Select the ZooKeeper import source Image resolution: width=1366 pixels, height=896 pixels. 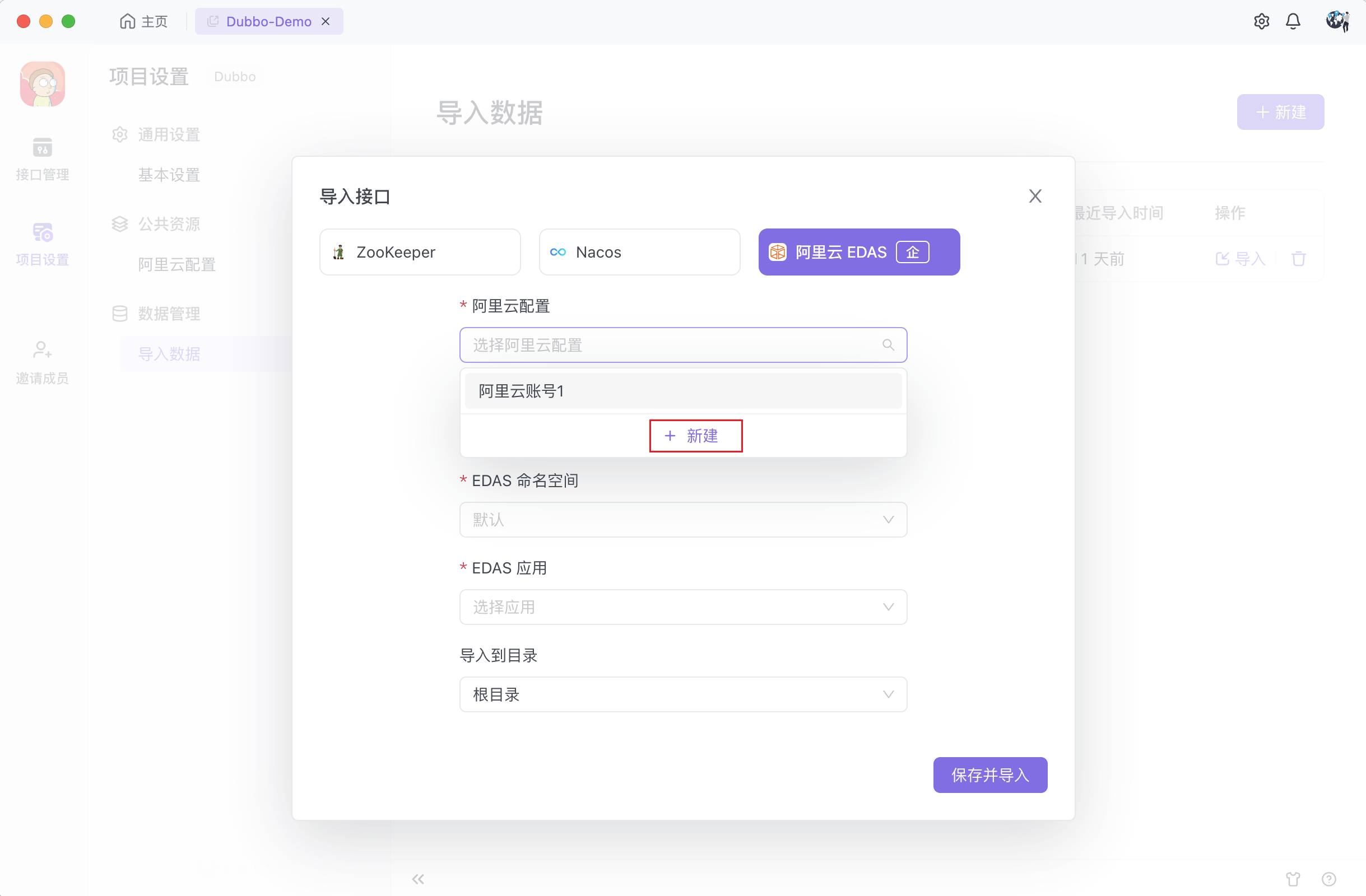point(420,252)
